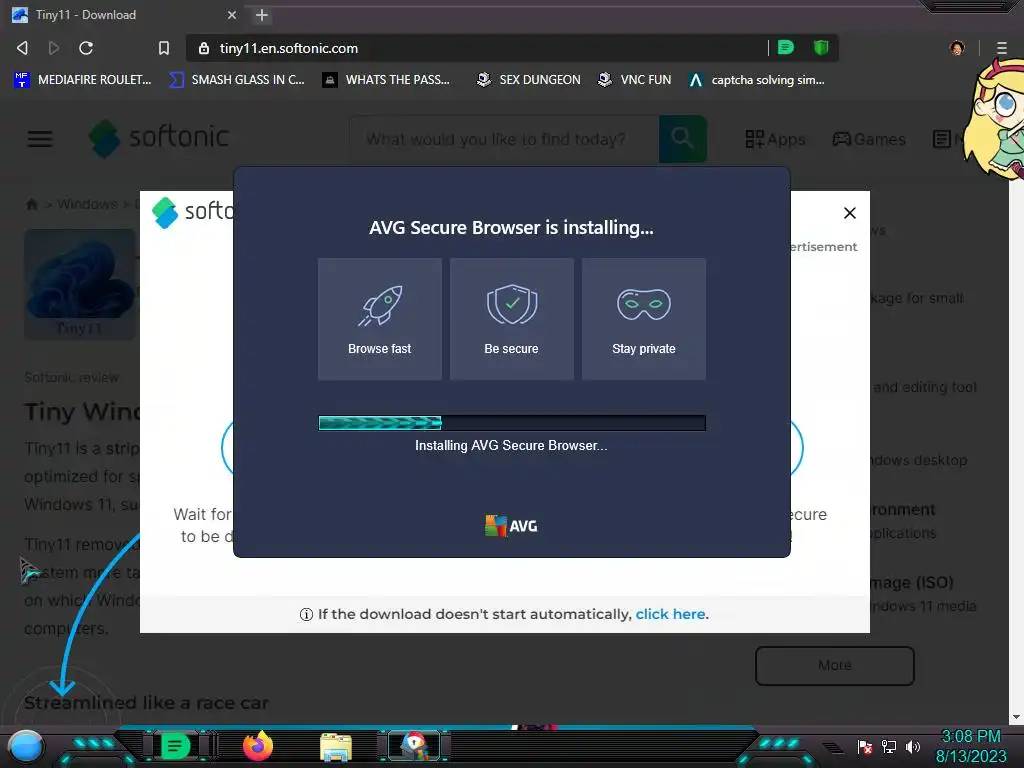Viewport: 1024px width, 768px height.
Task: Reload the page with the refresh icon
Action: coord(86,48)
